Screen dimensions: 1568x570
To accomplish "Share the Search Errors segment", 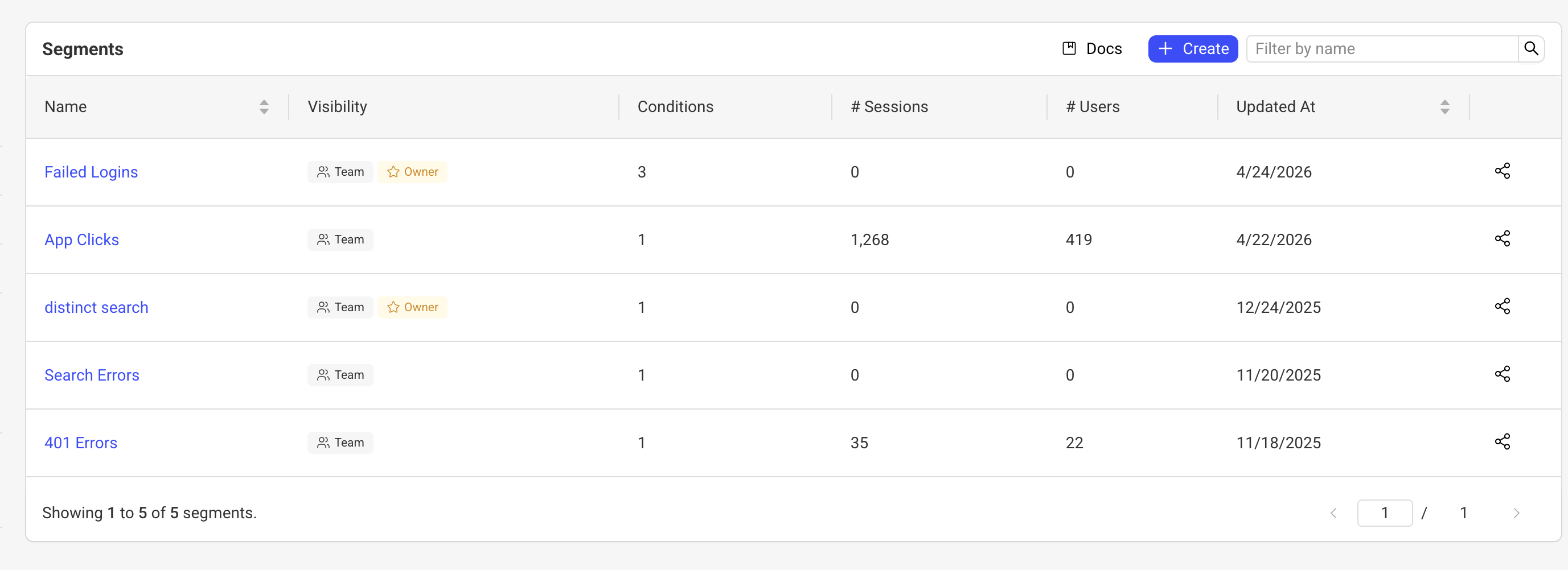I will point(1503,374).
